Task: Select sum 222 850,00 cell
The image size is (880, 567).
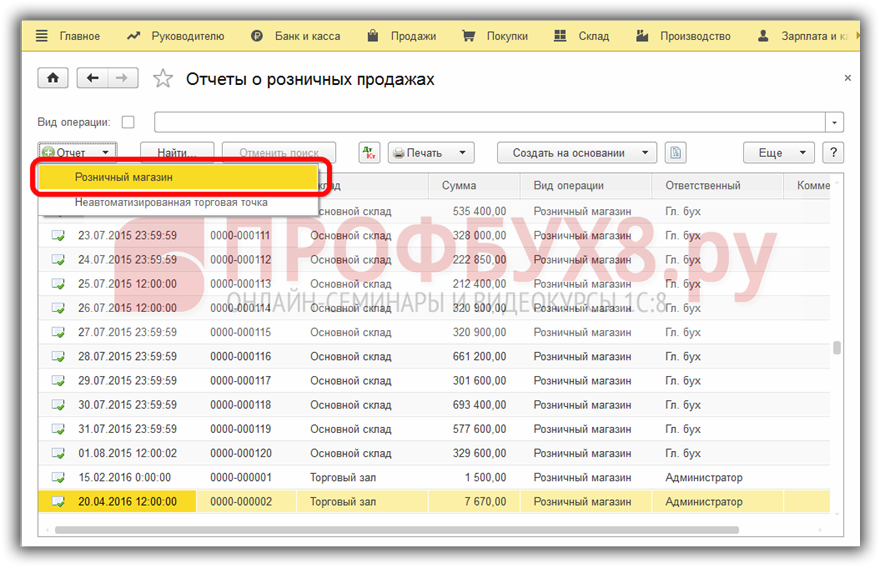Action: 474,260
